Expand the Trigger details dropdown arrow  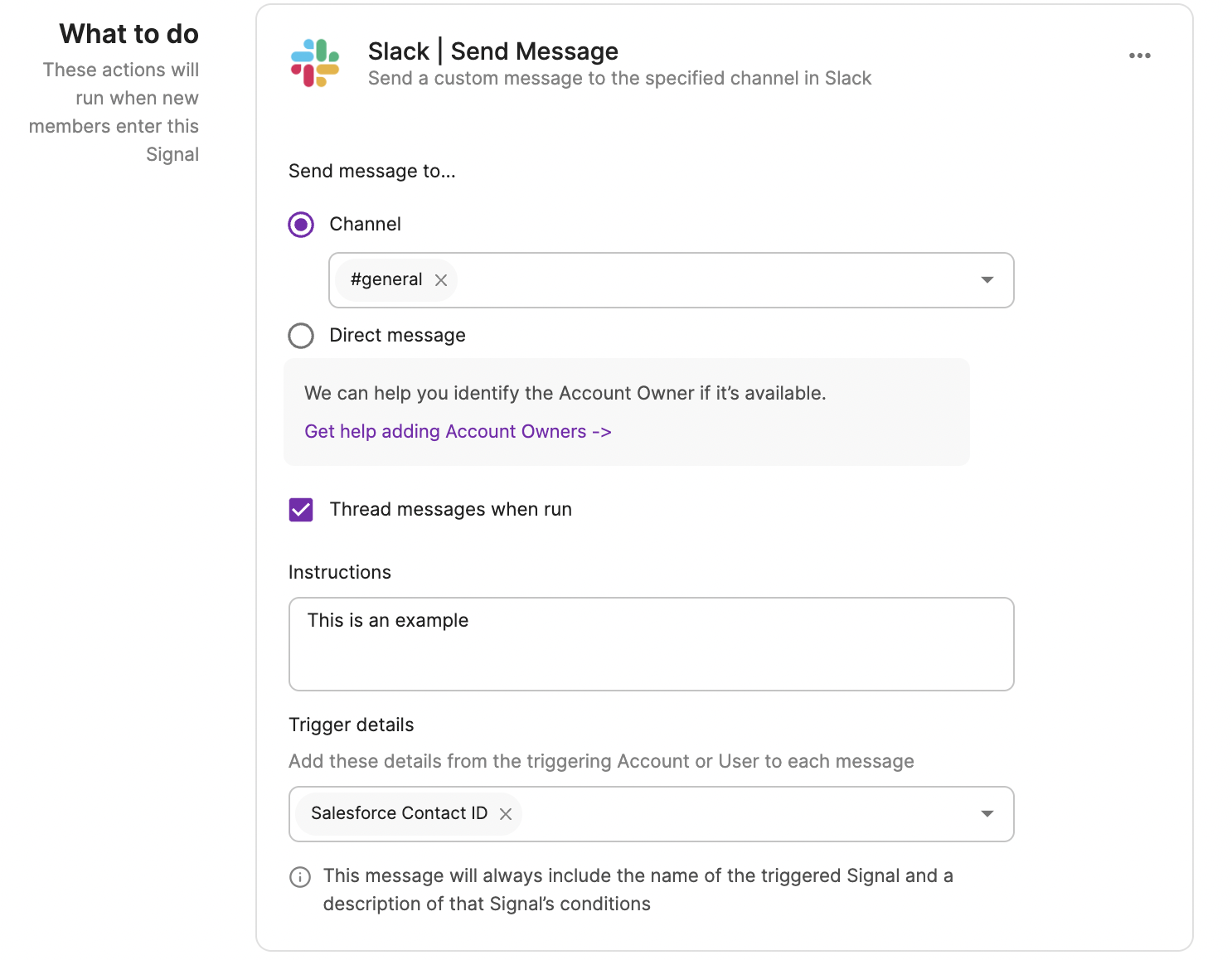tap(987, 814)
